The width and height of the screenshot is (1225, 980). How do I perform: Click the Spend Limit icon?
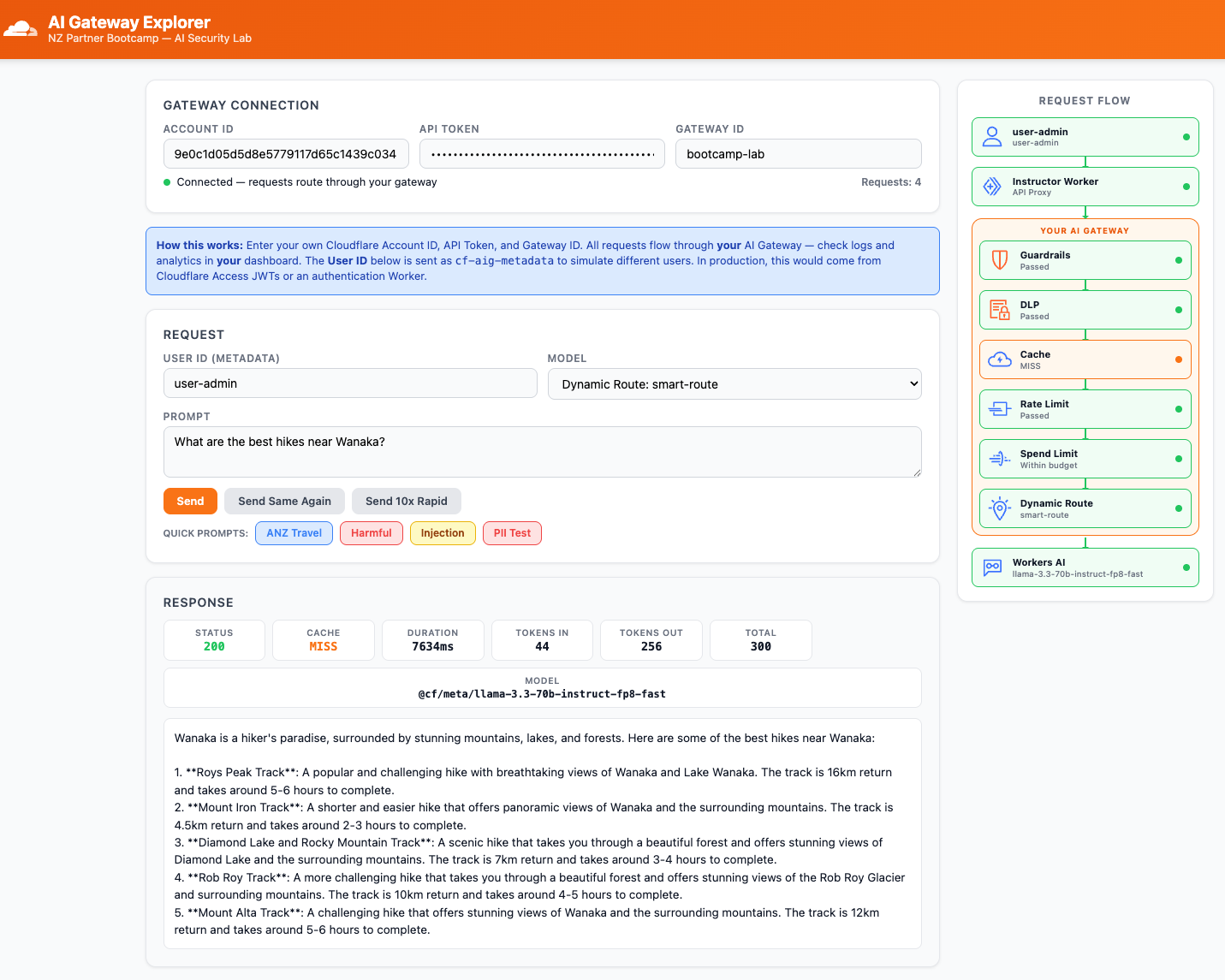click(1000, 459)
